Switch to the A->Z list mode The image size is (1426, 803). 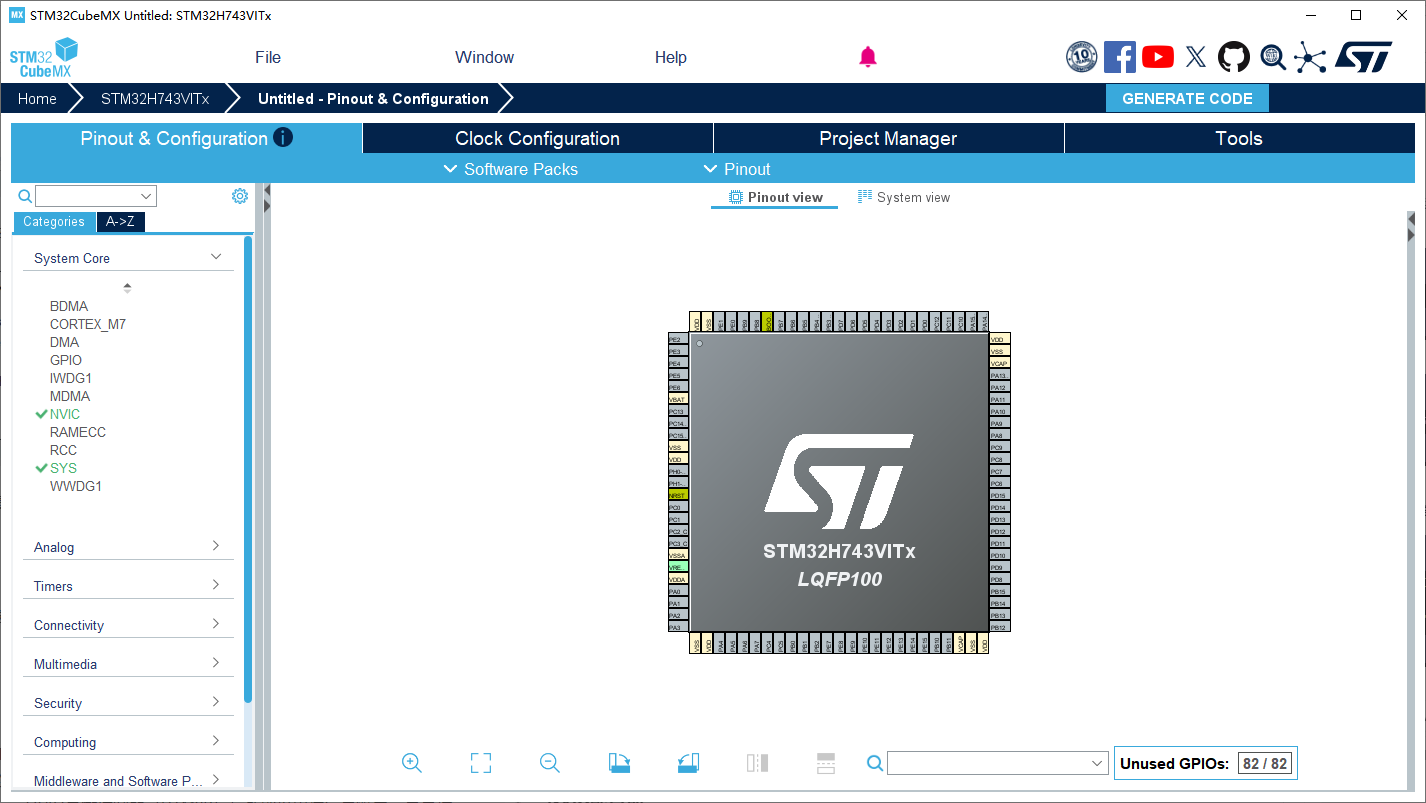pyautogui.click(x=120, y=222)
